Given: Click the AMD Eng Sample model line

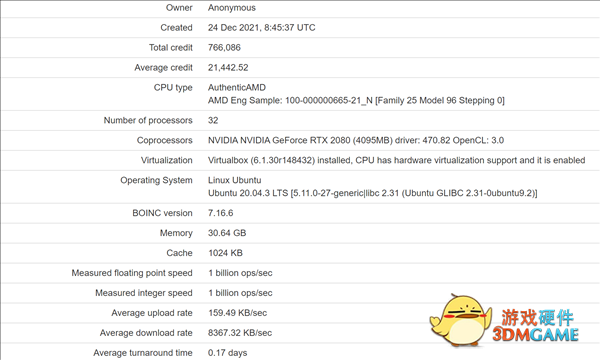Looking at the screenshot, I should tap(356, 100).
